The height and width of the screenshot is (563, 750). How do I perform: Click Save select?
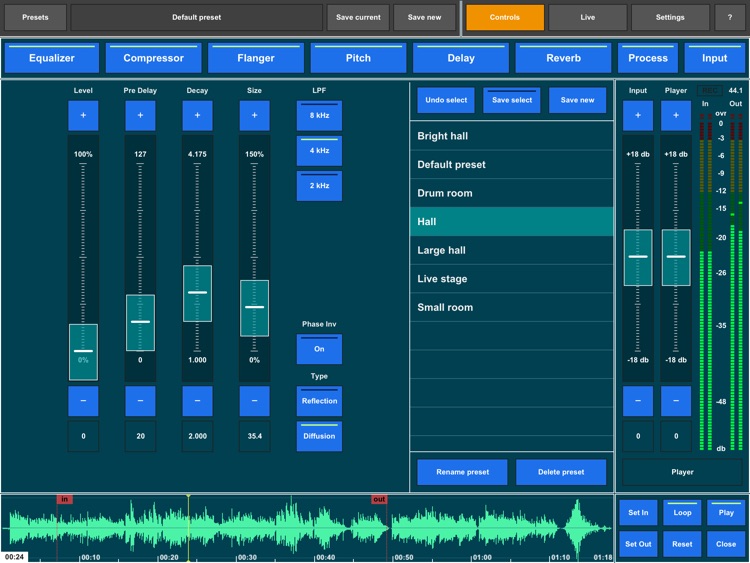coord(512,100)
